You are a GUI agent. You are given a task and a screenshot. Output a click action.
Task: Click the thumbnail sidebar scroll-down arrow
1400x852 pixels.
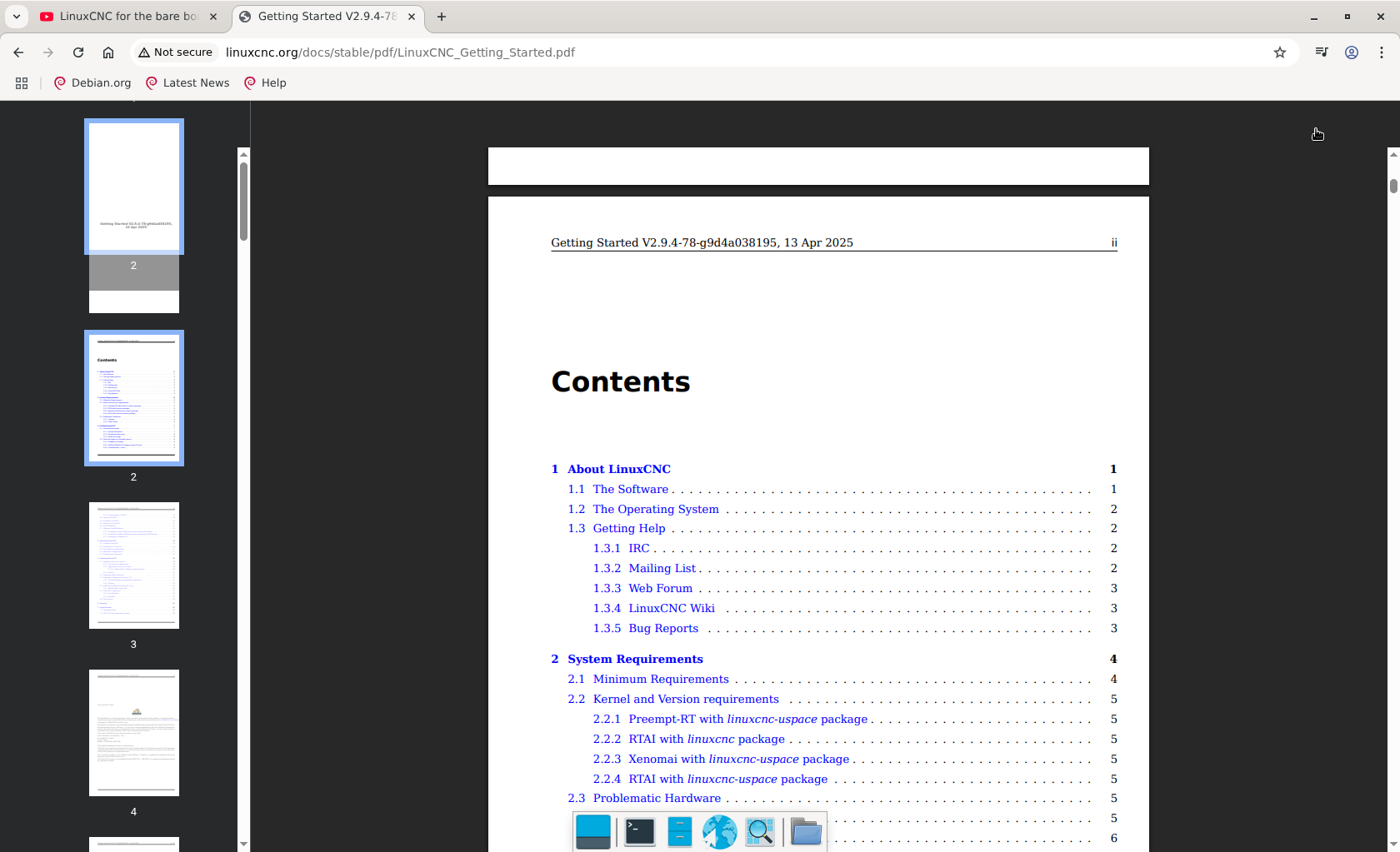point(243,845)
